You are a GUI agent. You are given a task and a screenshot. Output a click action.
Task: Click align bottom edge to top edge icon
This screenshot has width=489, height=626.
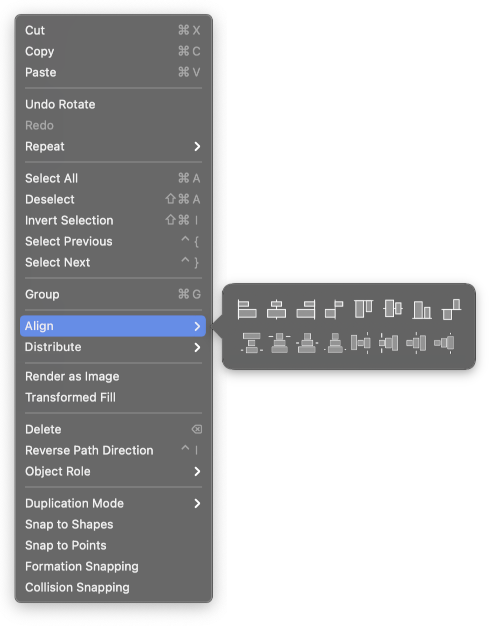[451, 309]
